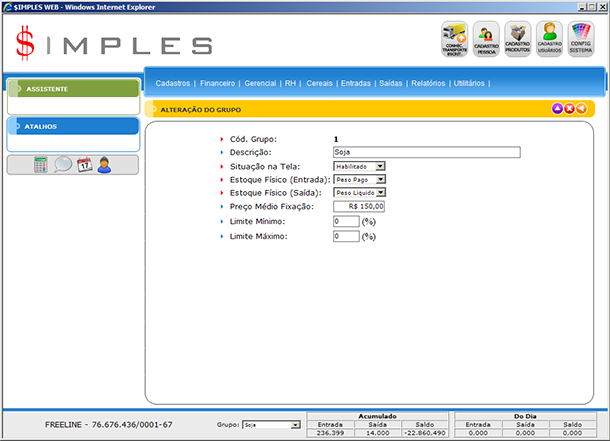The height and width of the screenshot is (441, 610).
Task: Open Cadastro Produtos box icon
Action: coord(518,40)
